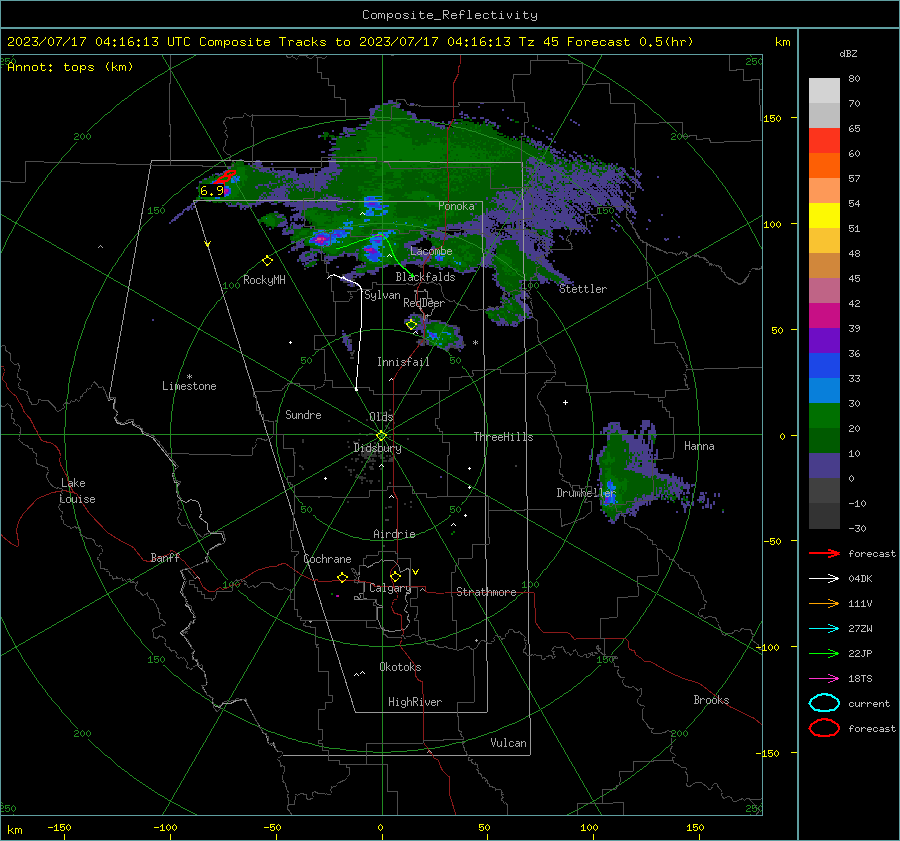
Task: Select the white 04DK track arrow
Action: pos(824,579)
